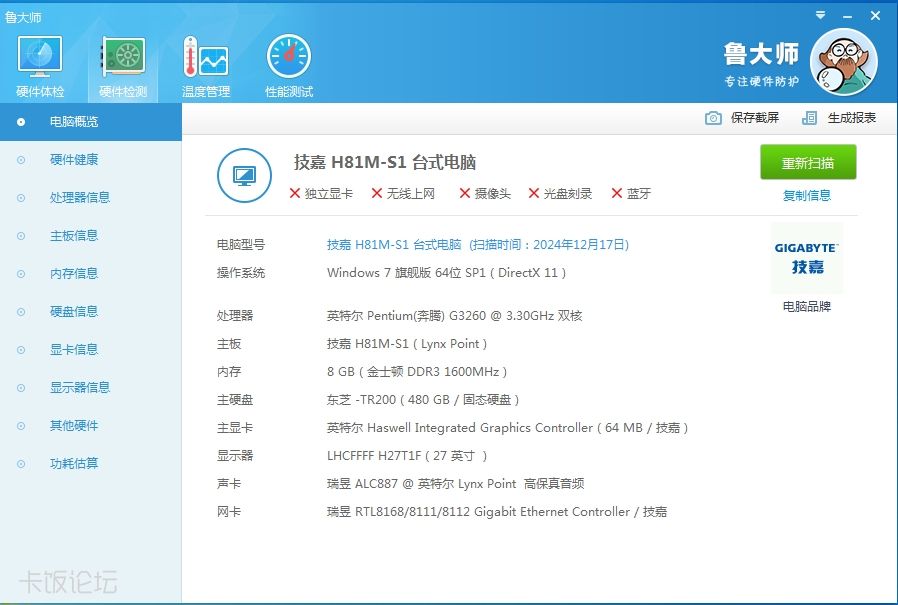
Task: Click the bullet icon beside 其他硬件
Action: pyautogui.click(x=21, y=426)
